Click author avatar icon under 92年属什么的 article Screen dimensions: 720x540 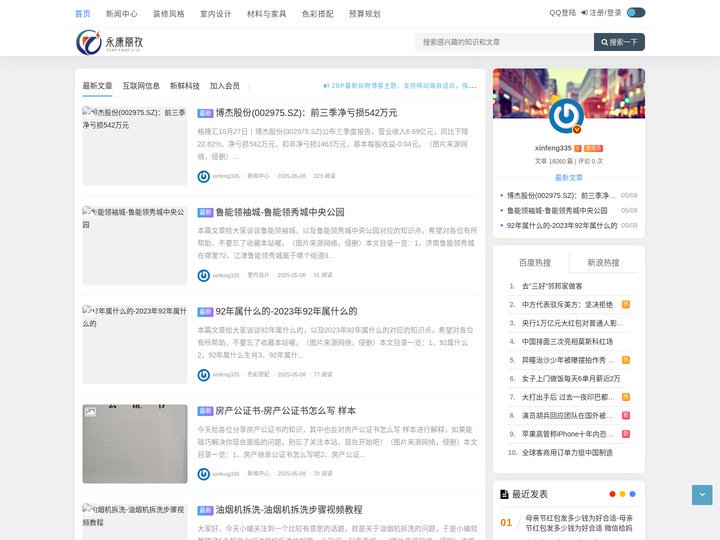tap(203, 375)
